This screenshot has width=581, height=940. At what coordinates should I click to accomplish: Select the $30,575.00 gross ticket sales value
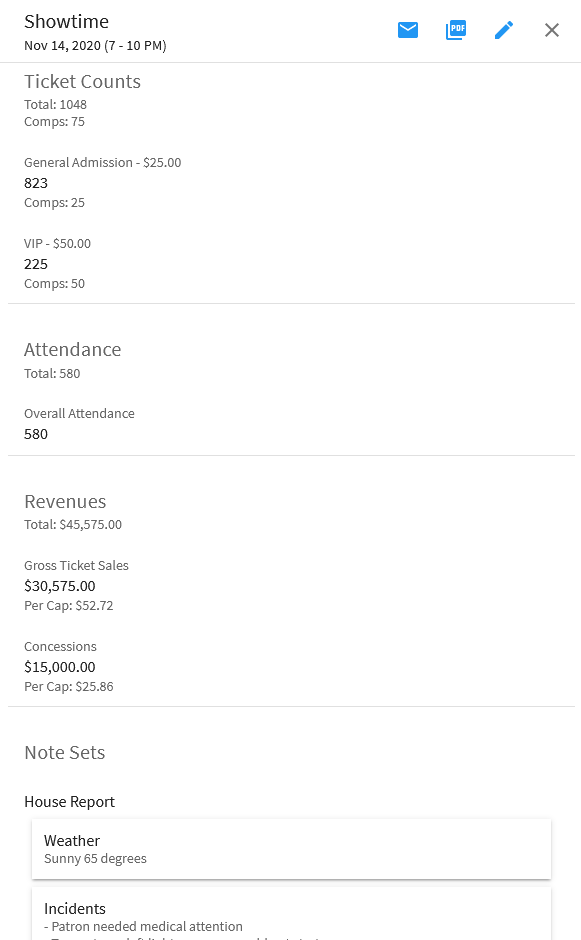pos(60,586)
